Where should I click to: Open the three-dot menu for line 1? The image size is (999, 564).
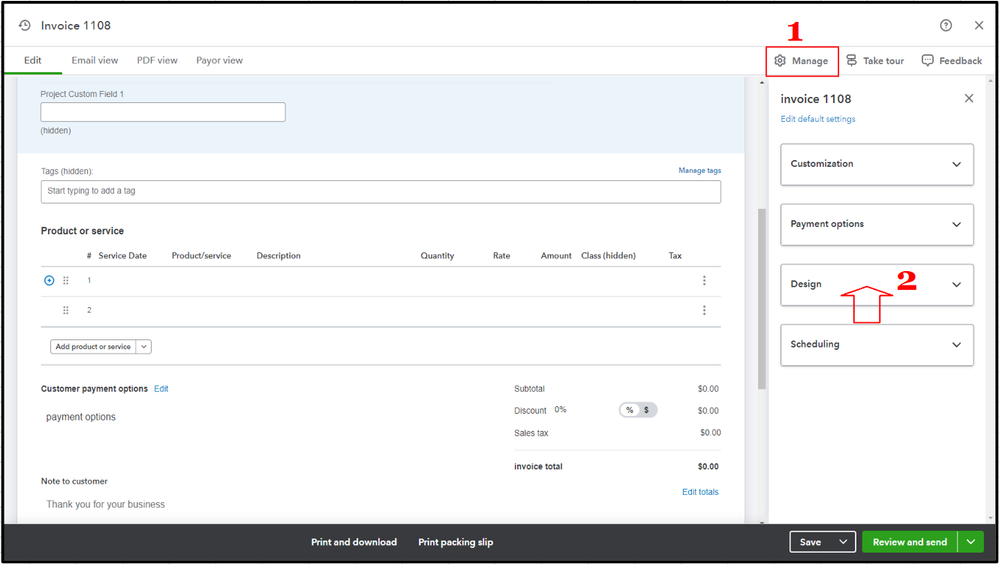(704, 280)
